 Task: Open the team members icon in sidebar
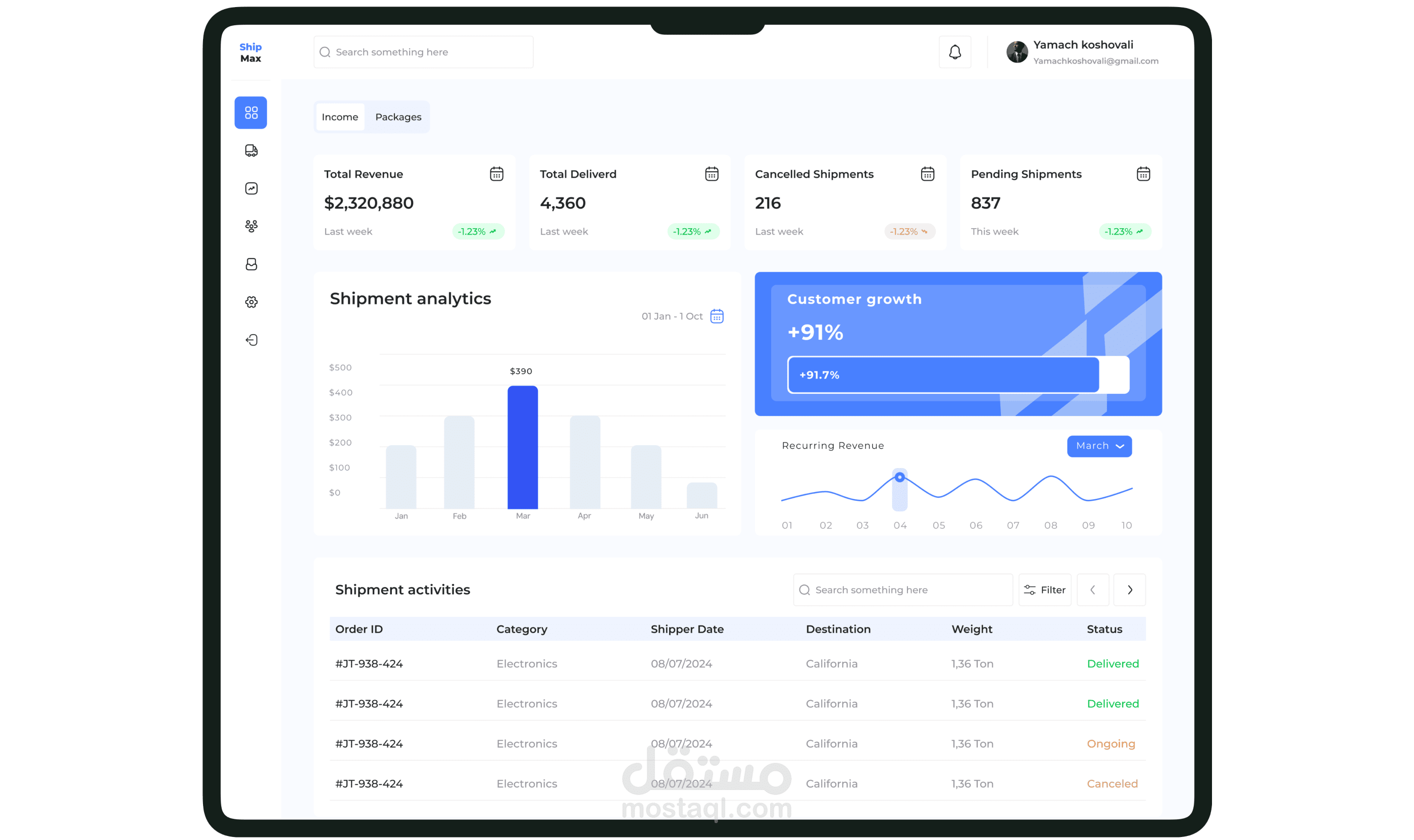tap(251, 227)
